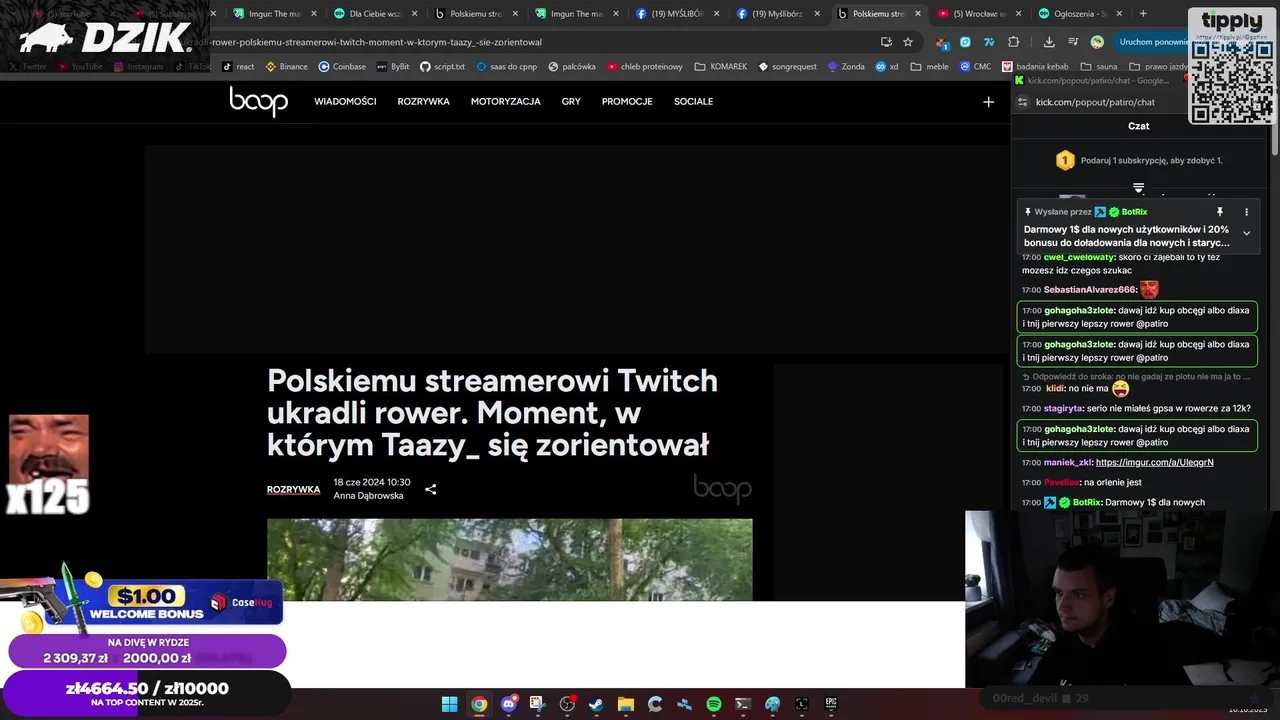Open Spotify from the taskbar
This screenshot has height=720, width=1280.
click(x=714, y=704)
